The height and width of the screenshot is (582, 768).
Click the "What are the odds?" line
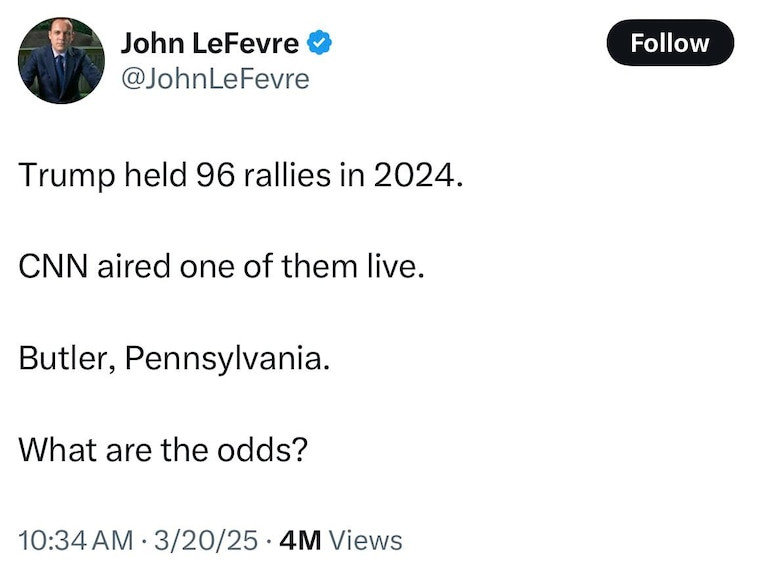point(162,448)
